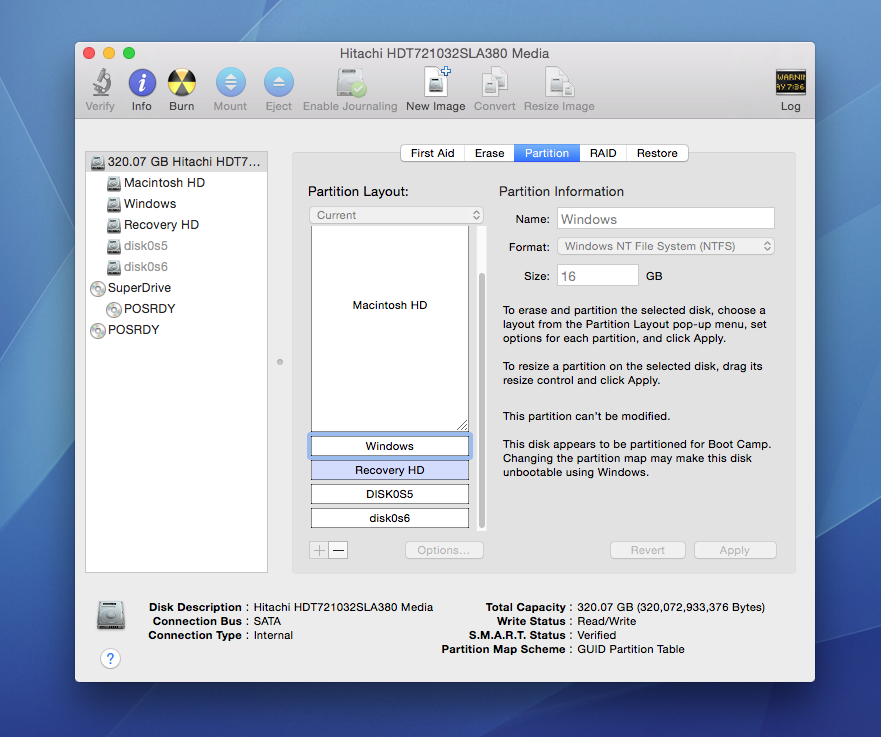Select the Windows partition block

tap(390, 446)
